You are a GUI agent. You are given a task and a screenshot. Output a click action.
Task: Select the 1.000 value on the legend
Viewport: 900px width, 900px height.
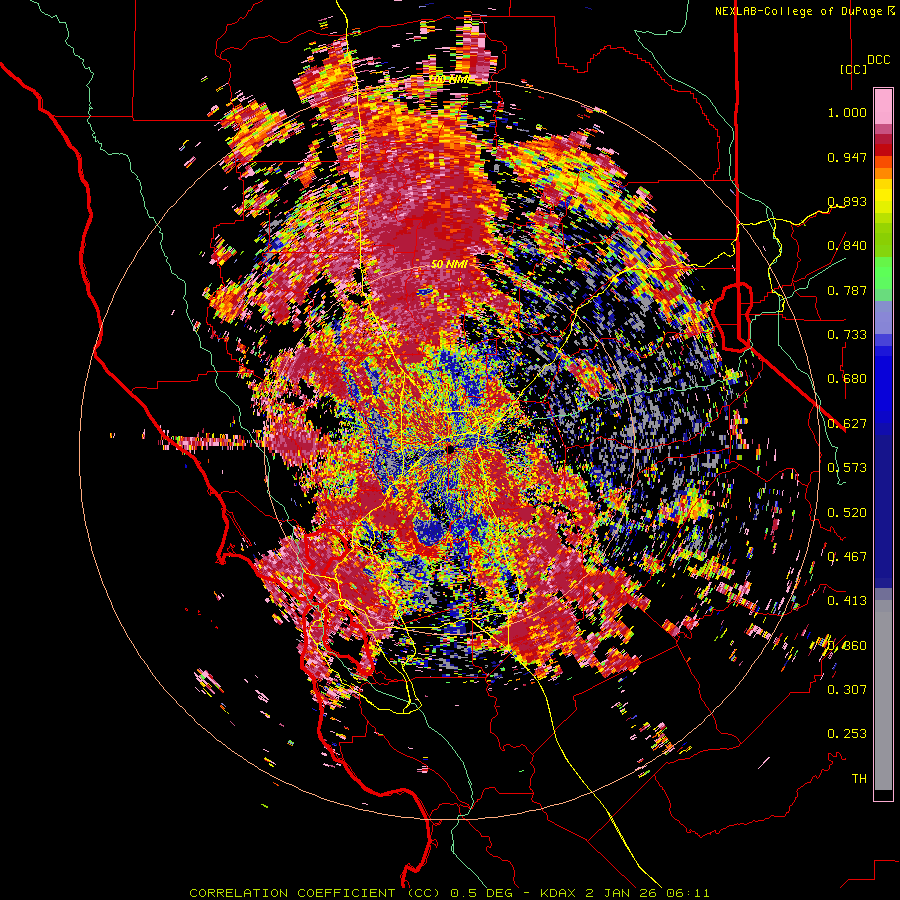tap(847, 112)
